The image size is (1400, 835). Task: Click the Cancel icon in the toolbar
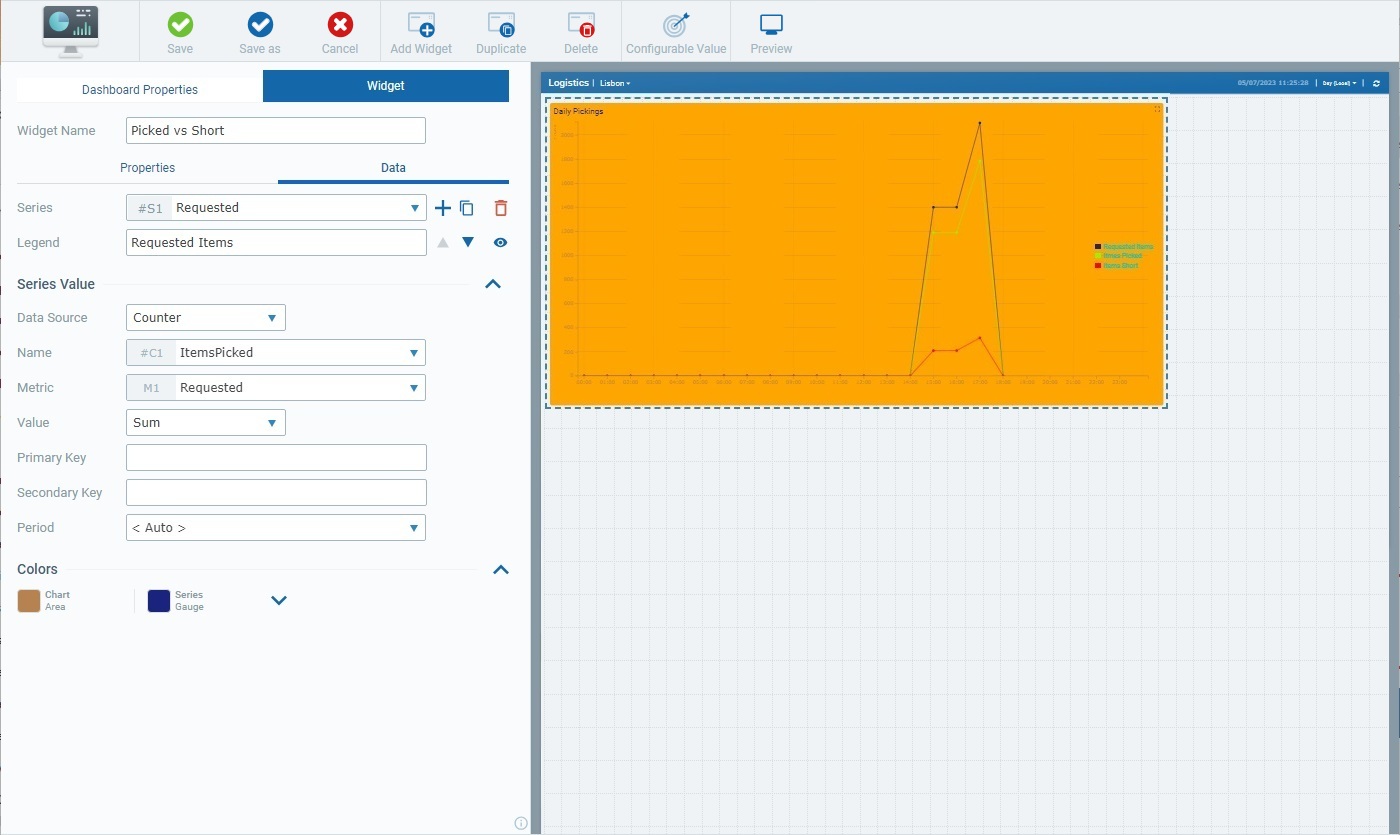340,26
